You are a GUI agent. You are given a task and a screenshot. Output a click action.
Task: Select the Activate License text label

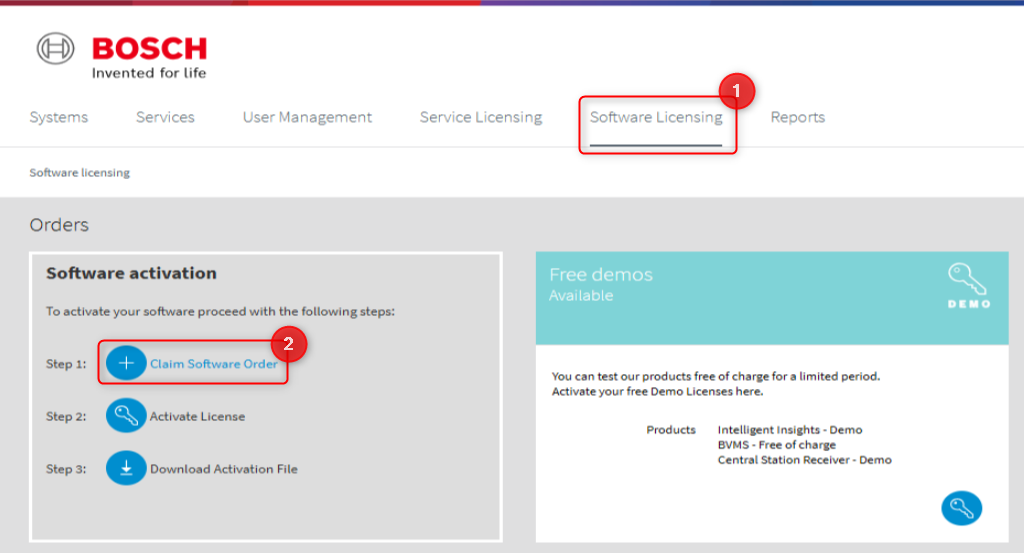197,416
